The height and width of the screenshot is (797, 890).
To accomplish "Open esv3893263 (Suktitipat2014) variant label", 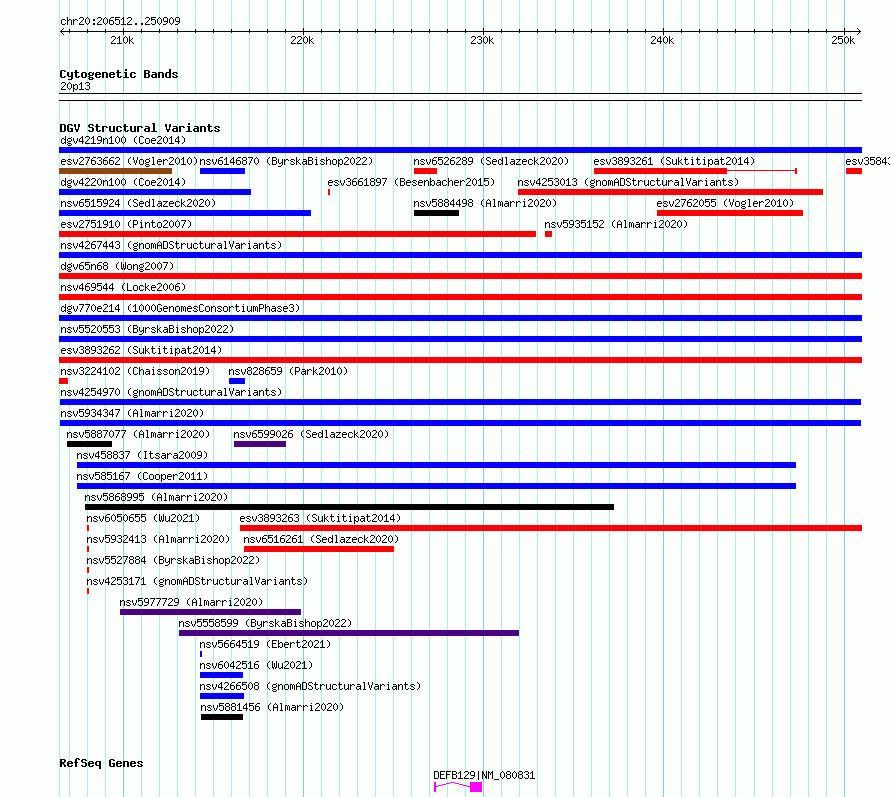I will (x=320, y=518).
